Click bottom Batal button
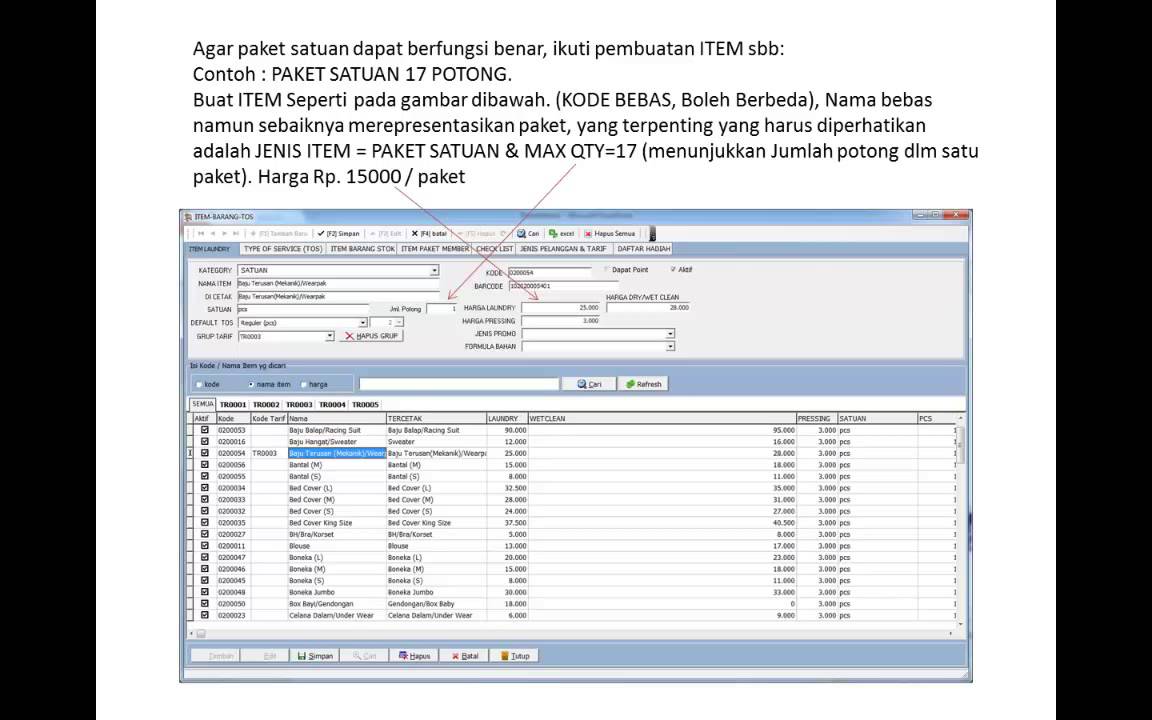 click(465, 656)
